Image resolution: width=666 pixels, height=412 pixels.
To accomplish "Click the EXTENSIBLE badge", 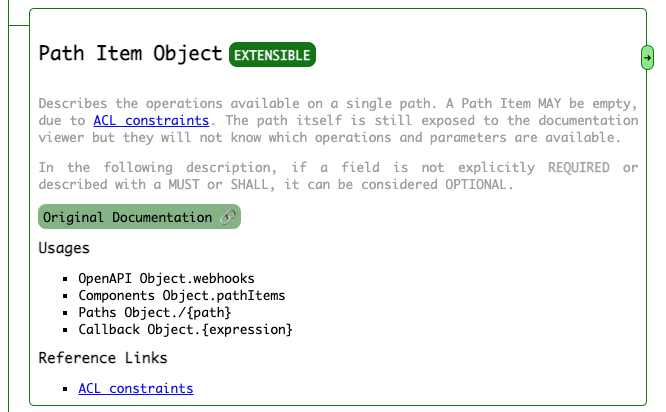I will (x=272, y=55).
